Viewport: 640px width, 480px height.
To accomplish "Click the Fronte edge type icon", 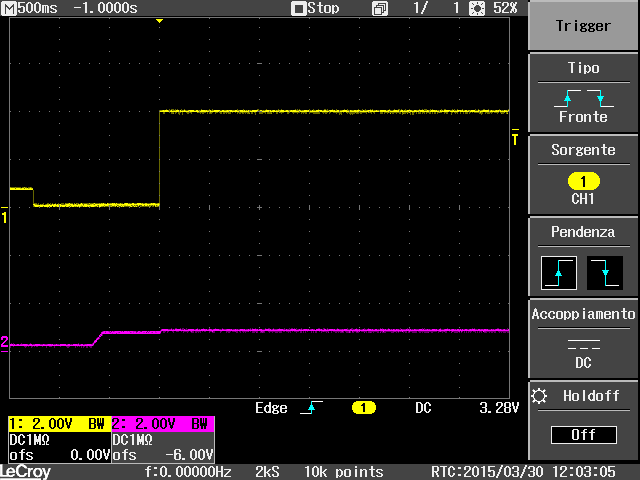I will tap(584, 98).
